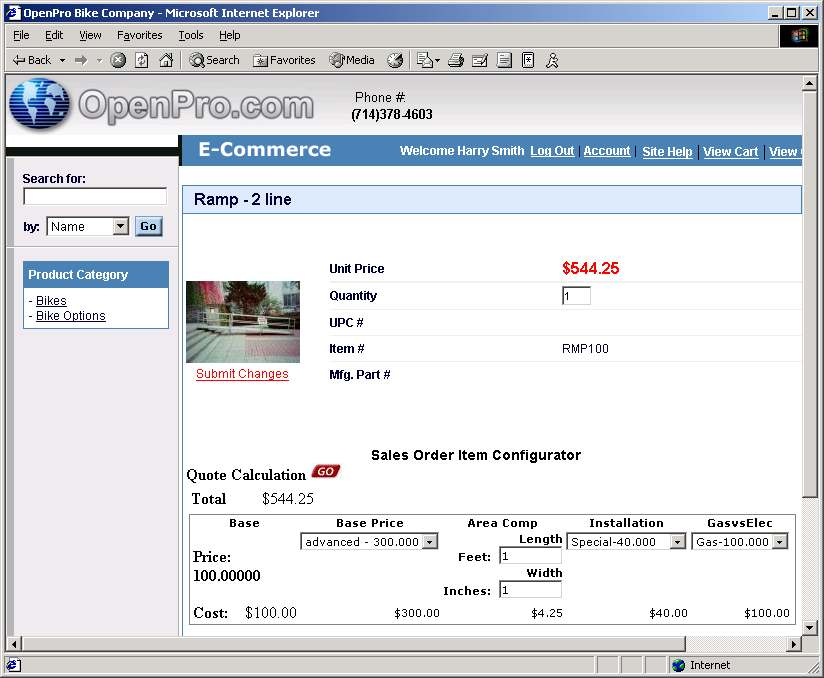Click the Quantity input field
This screenshot has width=824, height=678.
tap(576, 296)
